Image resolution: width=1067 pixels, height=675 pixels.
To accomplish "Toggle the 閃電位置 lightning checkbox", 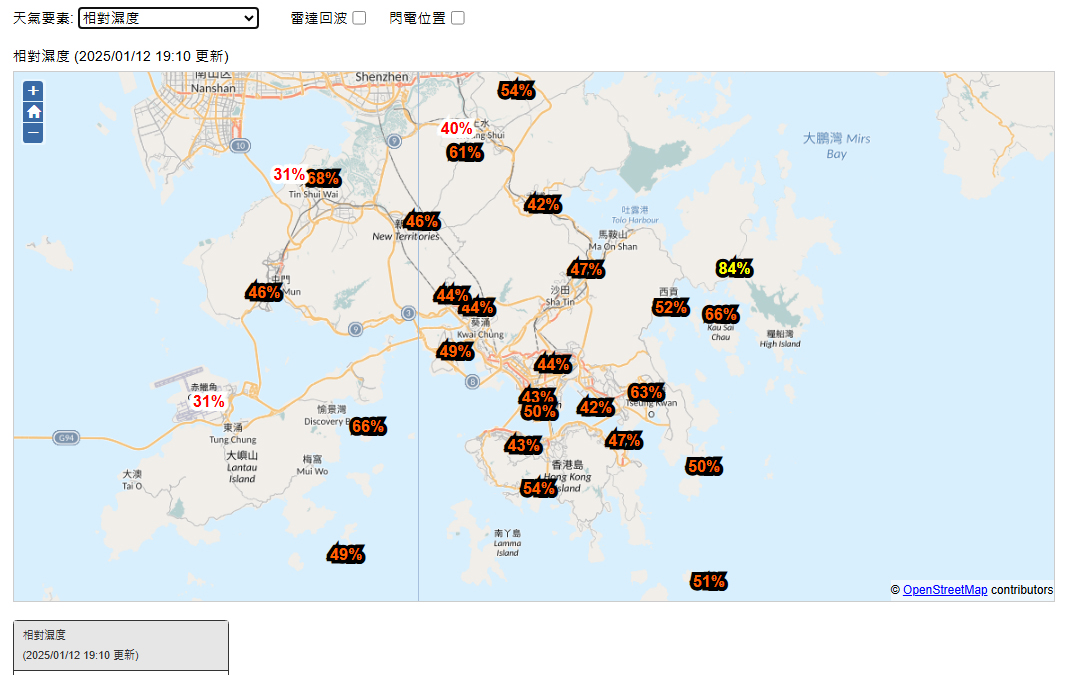I will click(458, 18).
